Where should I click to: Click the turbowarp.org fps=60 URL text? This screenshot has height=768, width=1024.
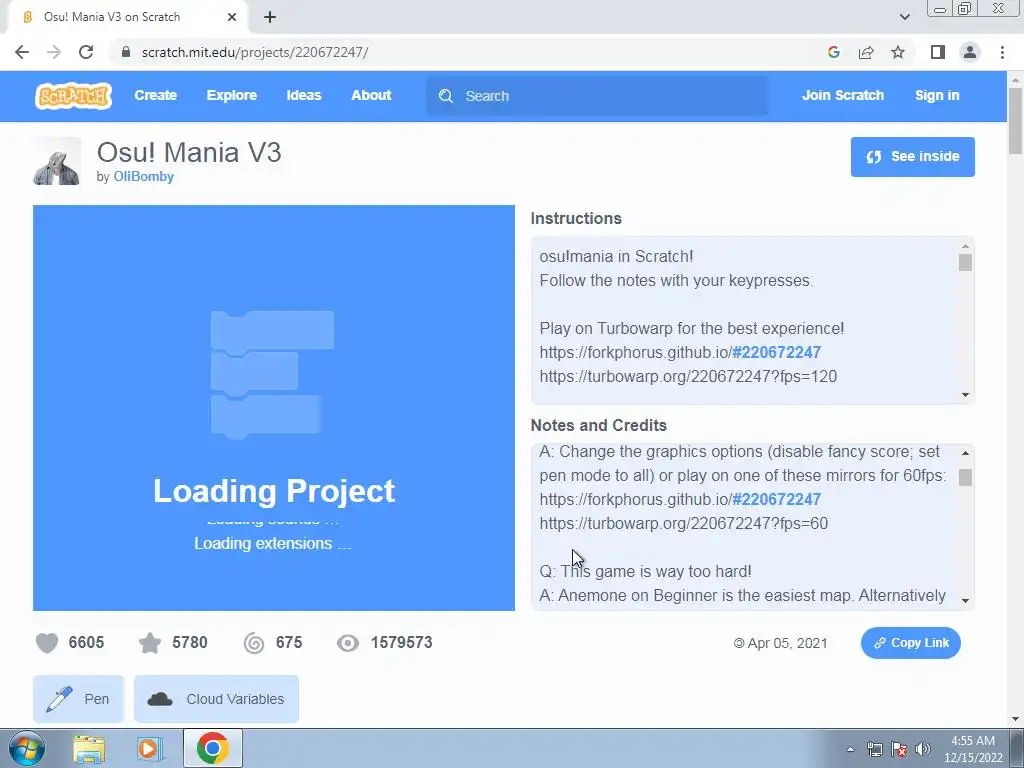[684, 524]
